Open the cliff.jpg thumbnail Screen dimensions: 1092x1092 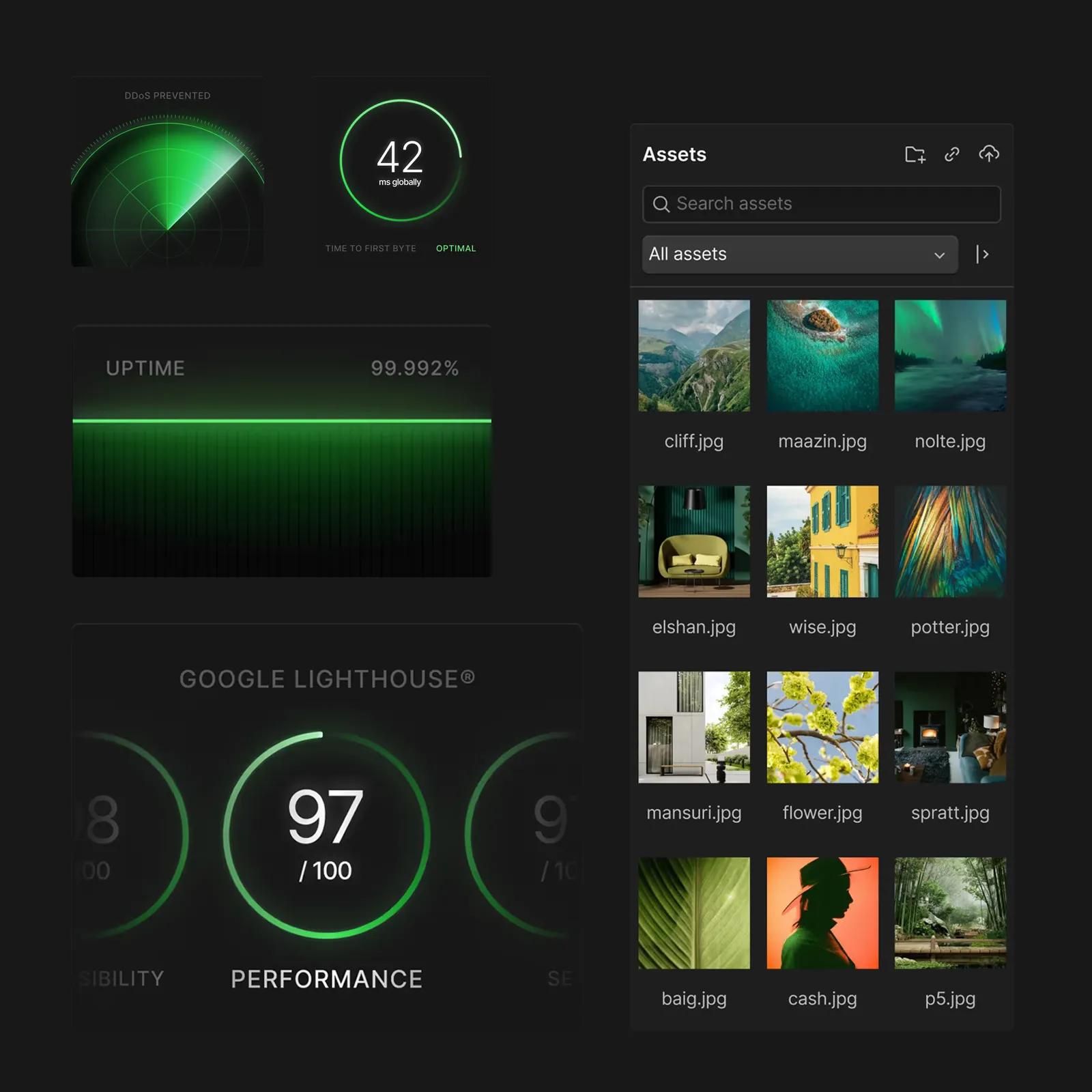(x=694, y=356)
